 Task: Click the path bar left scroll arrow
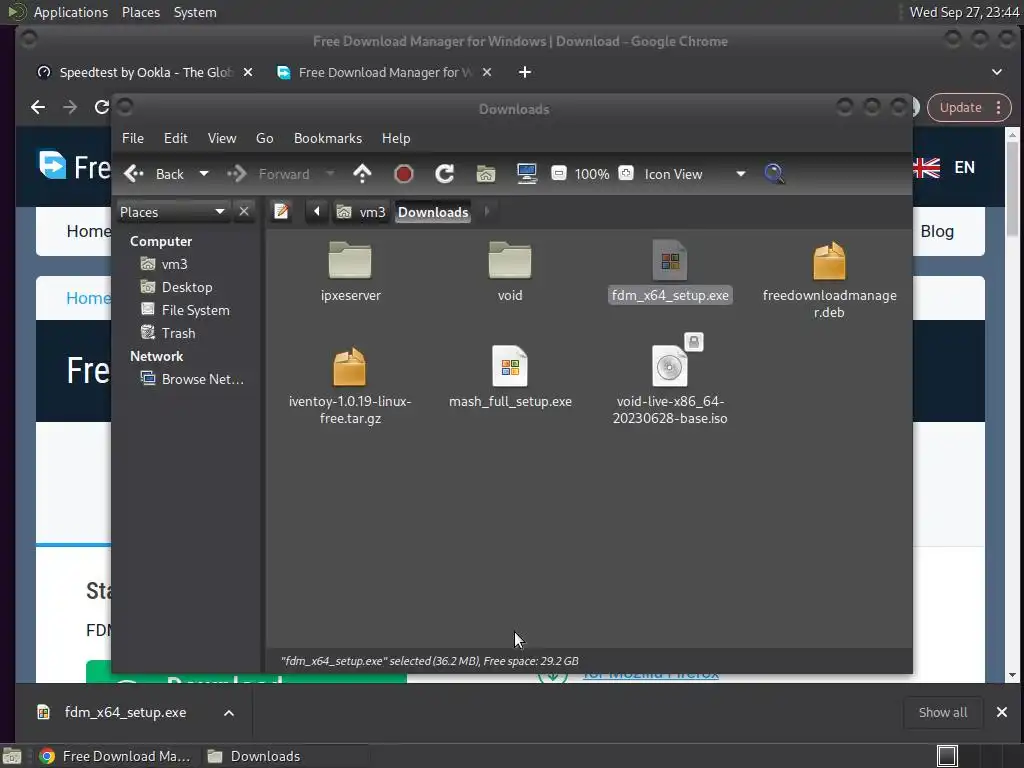tap(317, 212)
